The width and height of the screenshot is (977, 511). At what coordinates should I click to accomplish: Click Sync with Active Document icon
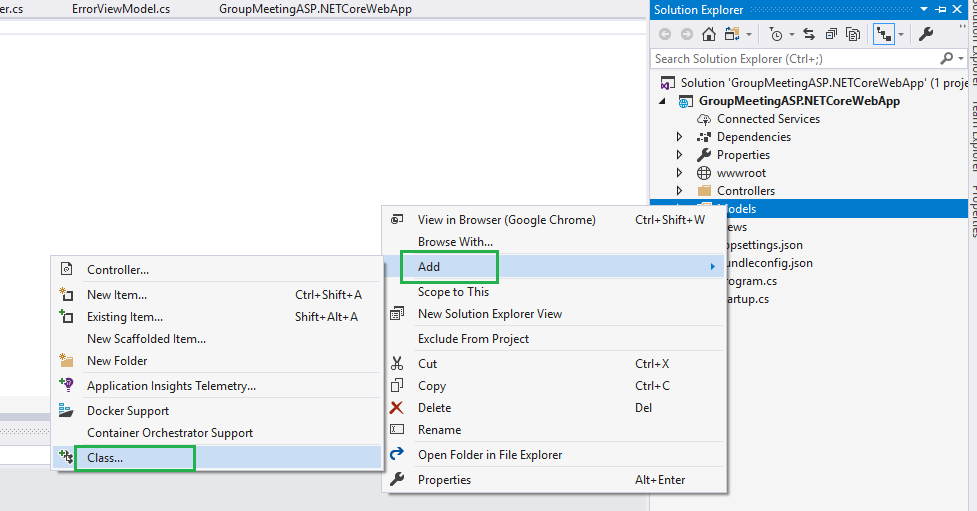[x=809, y=34]
